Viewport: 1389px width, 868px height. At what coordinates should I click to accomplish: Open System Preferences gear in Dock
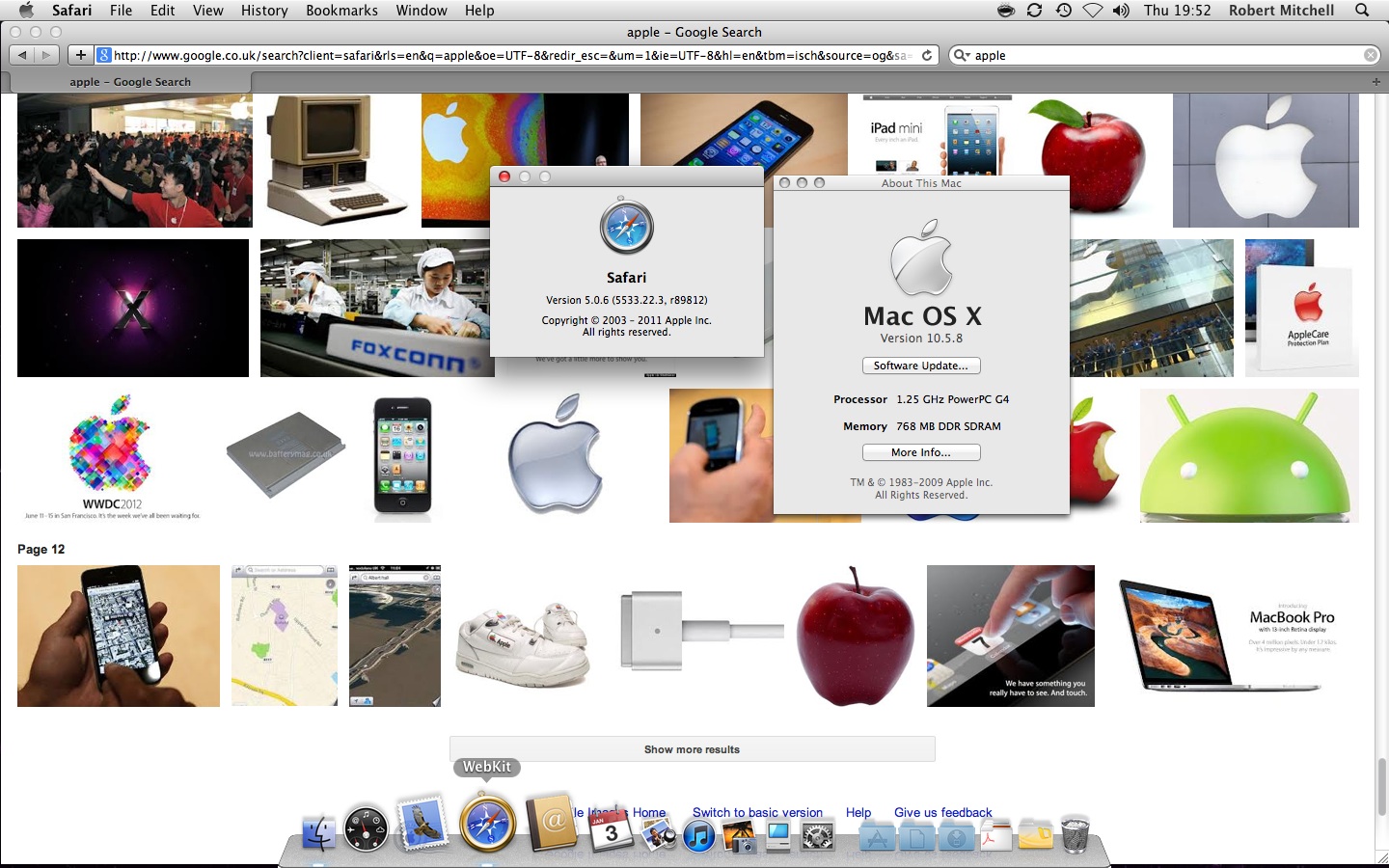point(818,835)
